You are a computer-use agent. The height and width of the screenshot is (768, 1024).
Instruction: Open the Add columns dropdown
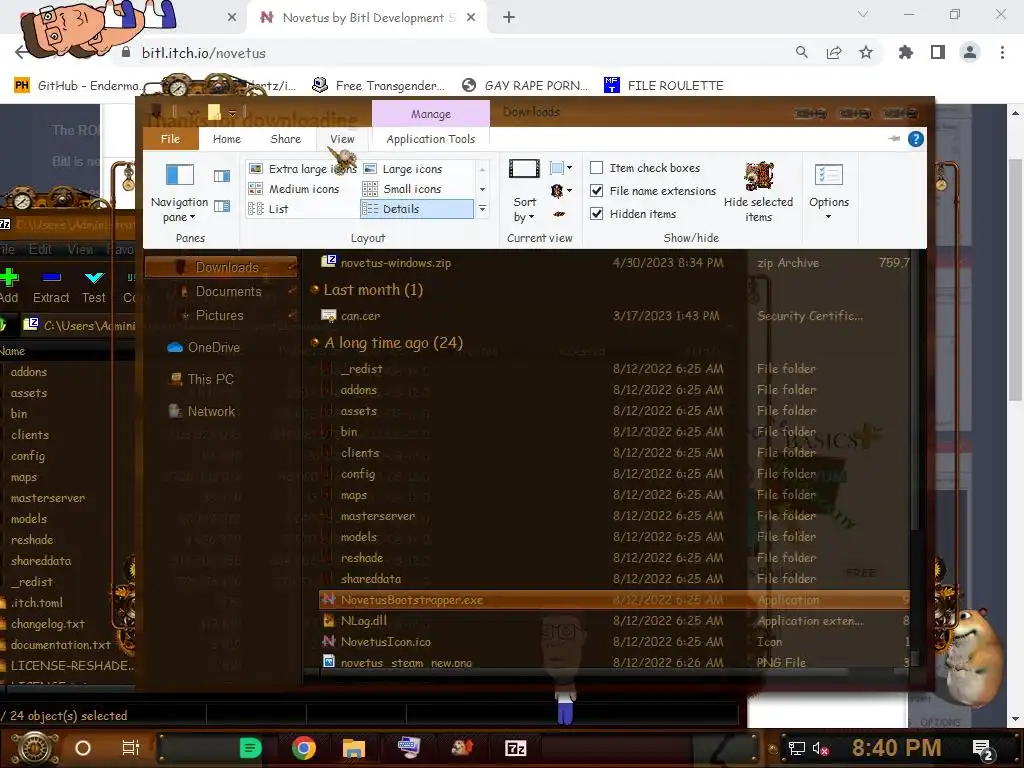point(561,191)
